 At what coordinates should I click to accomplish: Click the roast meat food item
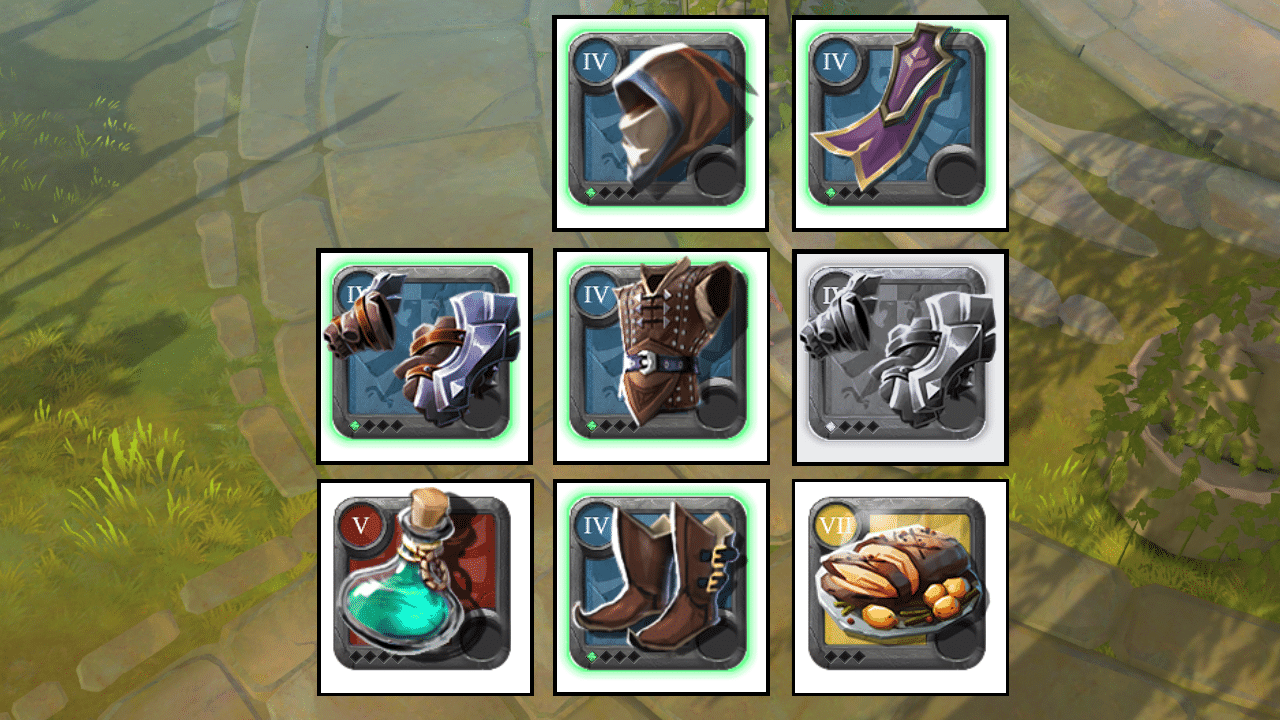pos(900,587)
